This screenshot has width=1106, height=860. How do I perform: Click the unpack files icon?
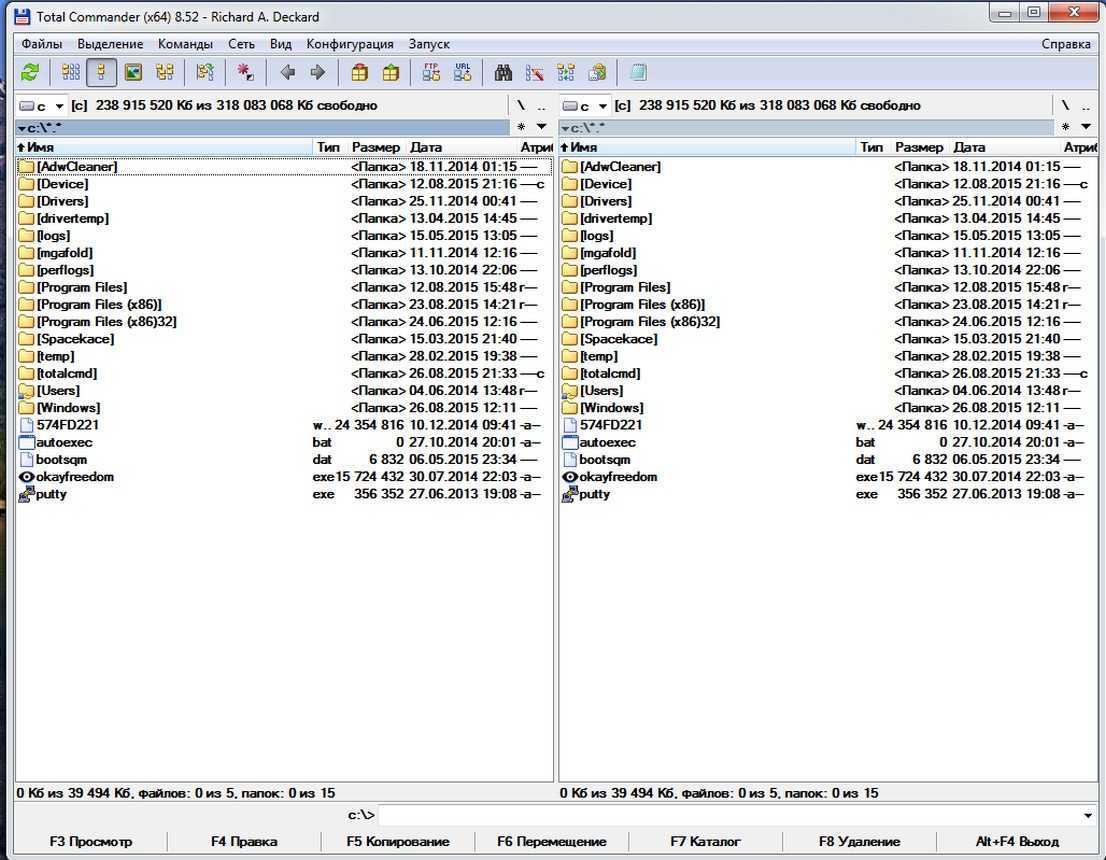tap(390, 72)
